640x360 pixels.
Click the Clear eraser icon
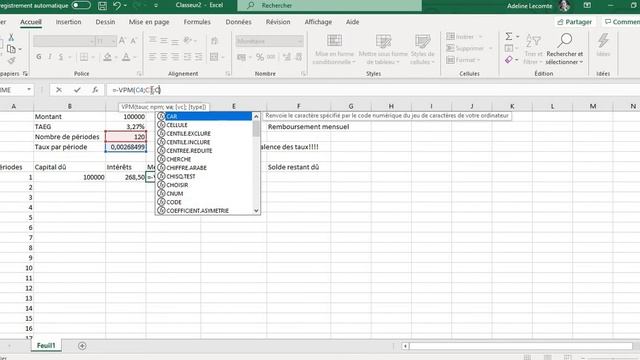click(x=509, y=60)
